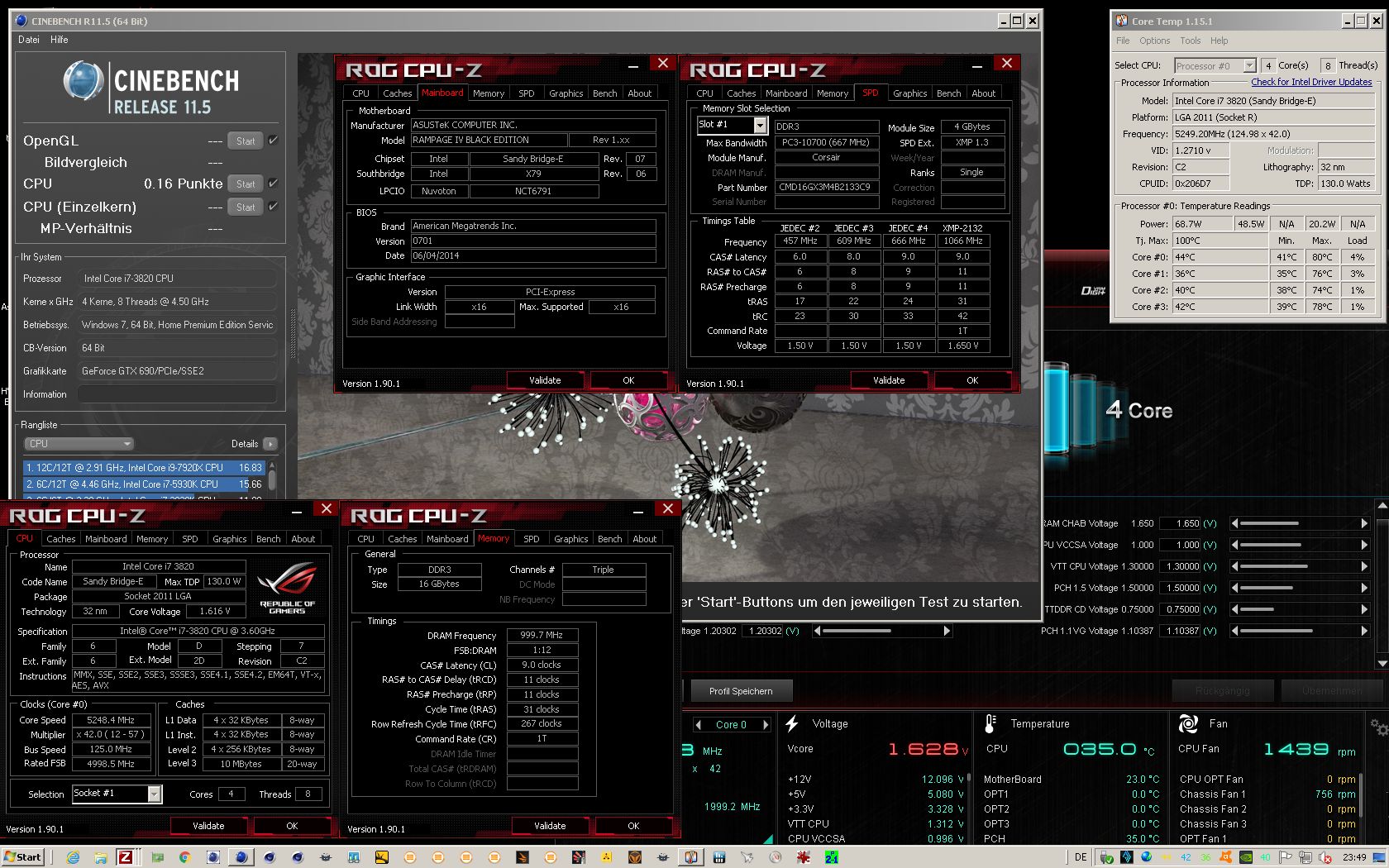Click the settings gear icon in AI Suite
1389x868 pixels.
pyautogui.click(x=1379, y=727)
